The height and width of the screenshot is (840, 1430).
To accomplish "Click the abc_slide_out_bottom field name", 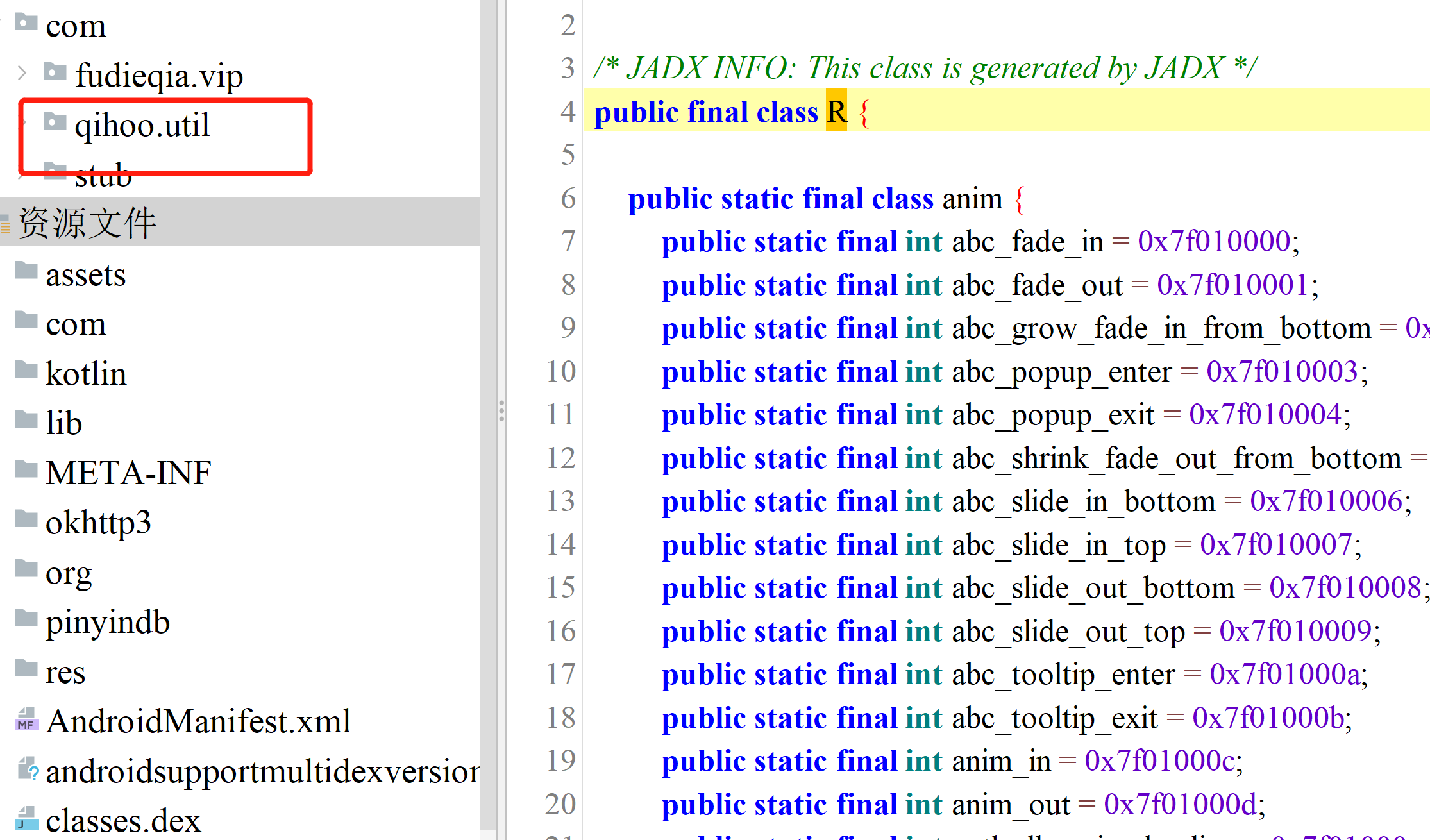I will (1093, 588).
